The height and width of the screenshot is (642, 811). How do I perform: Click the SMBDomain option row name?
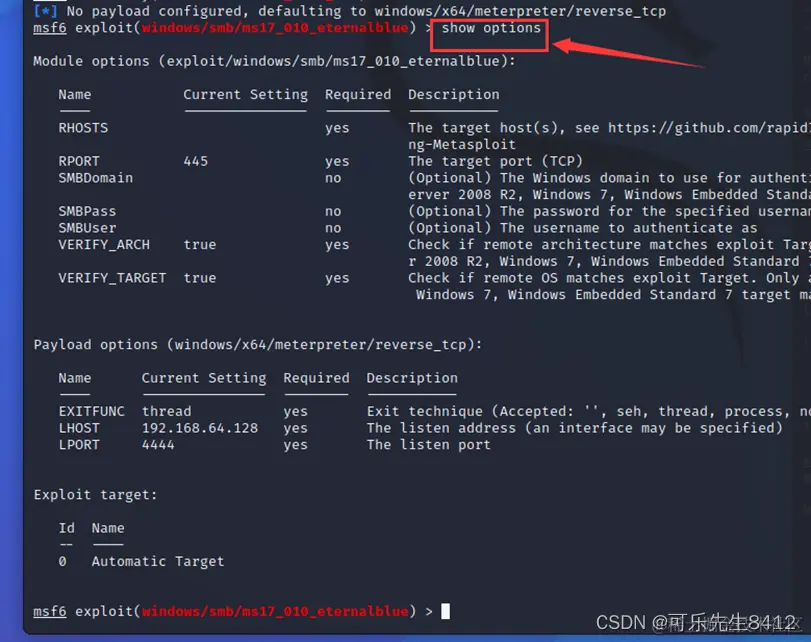[95, 178]
